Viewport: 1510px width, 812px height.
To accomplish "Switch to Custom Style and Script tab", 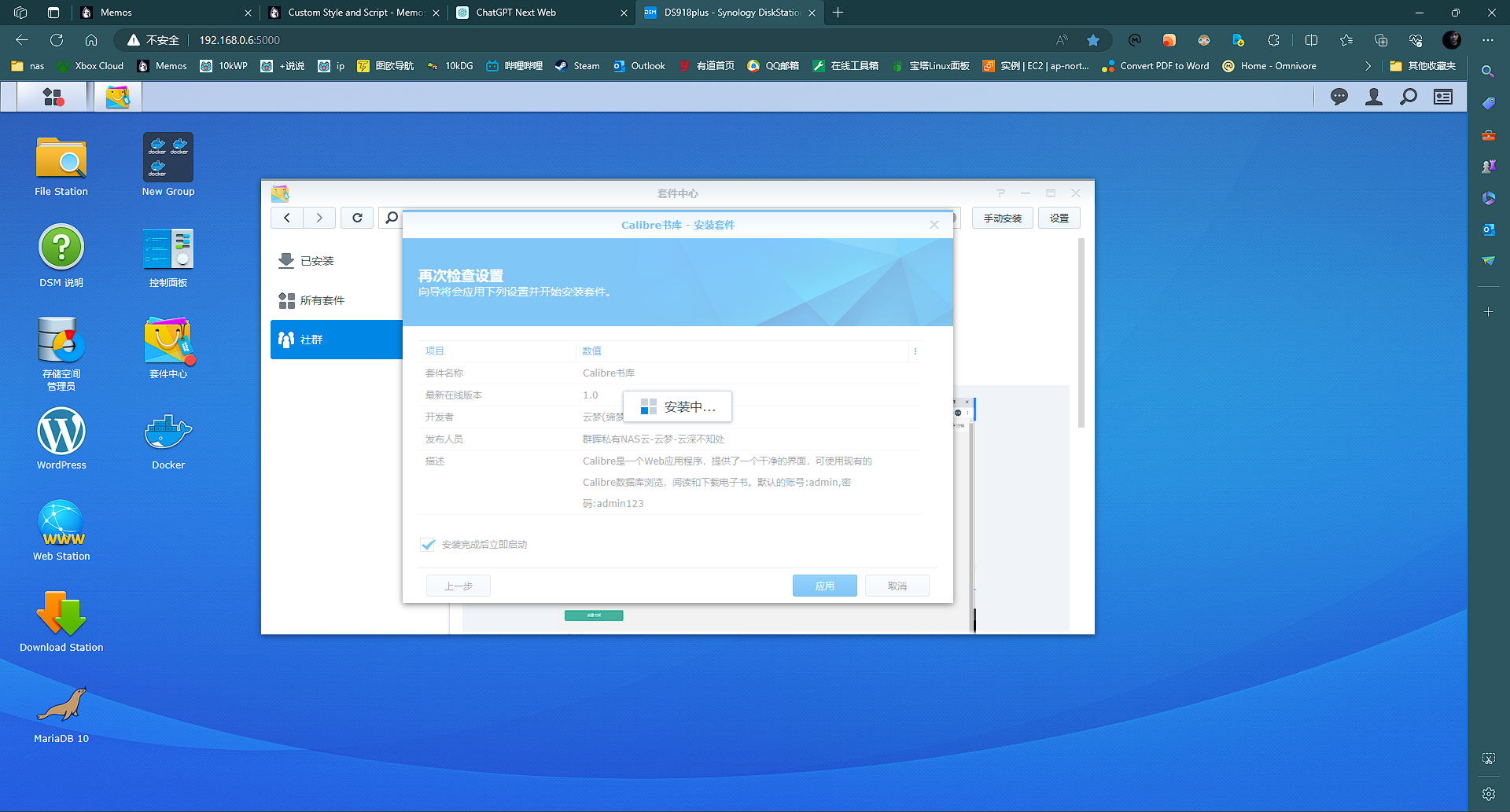I will click(354, 13).
